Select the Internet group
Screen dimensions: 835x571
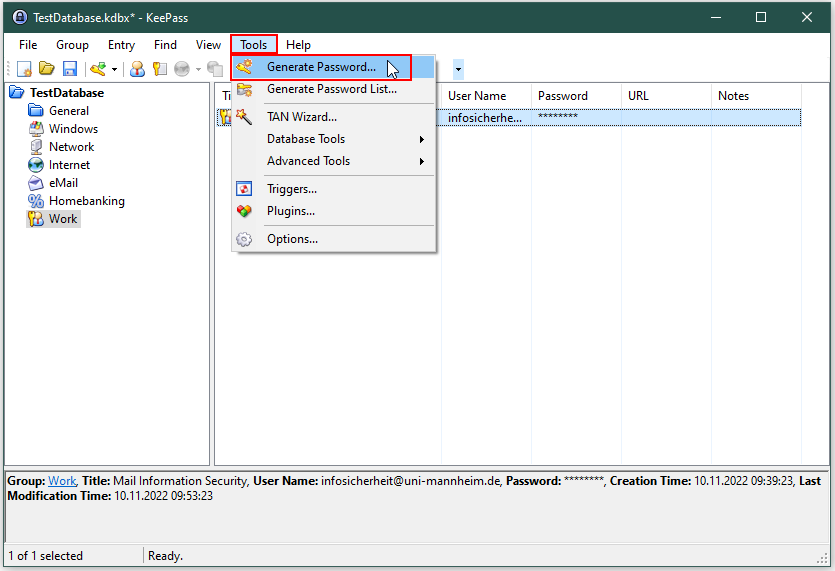69,165
